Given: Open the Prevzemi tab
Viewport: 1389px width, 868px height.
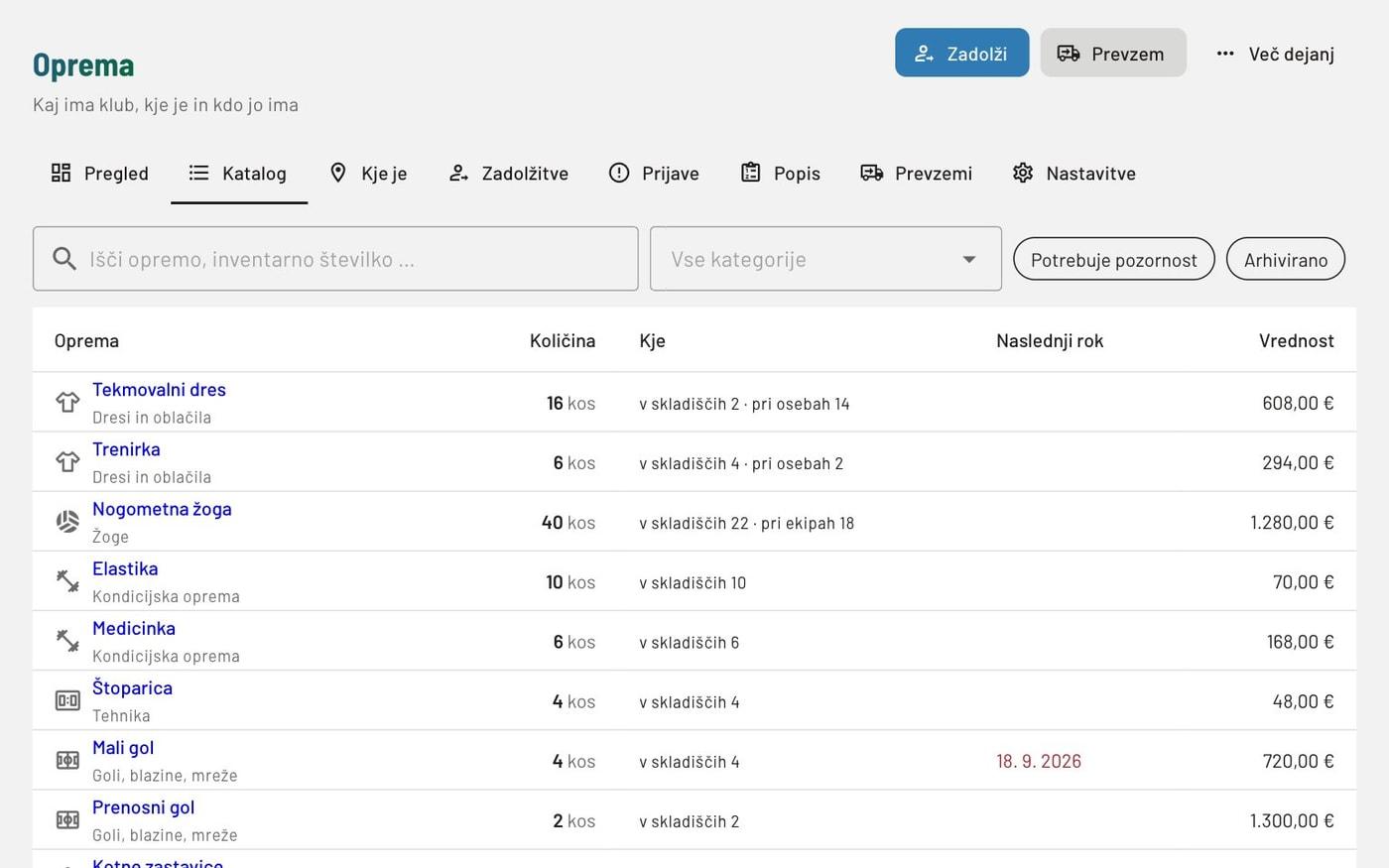Looking at the screenshot, I should coord(917,174).
